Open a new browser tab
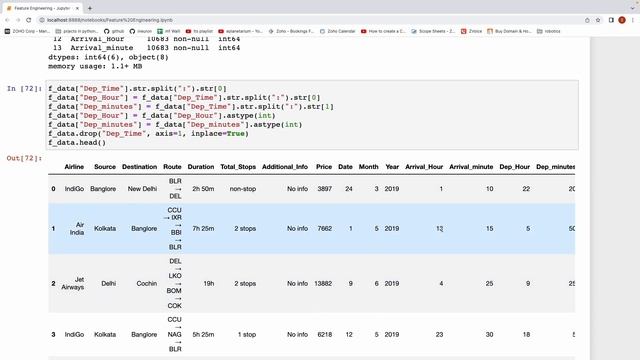Image resolution: width=640 pixels, height=360 pixels. (90, 8)
